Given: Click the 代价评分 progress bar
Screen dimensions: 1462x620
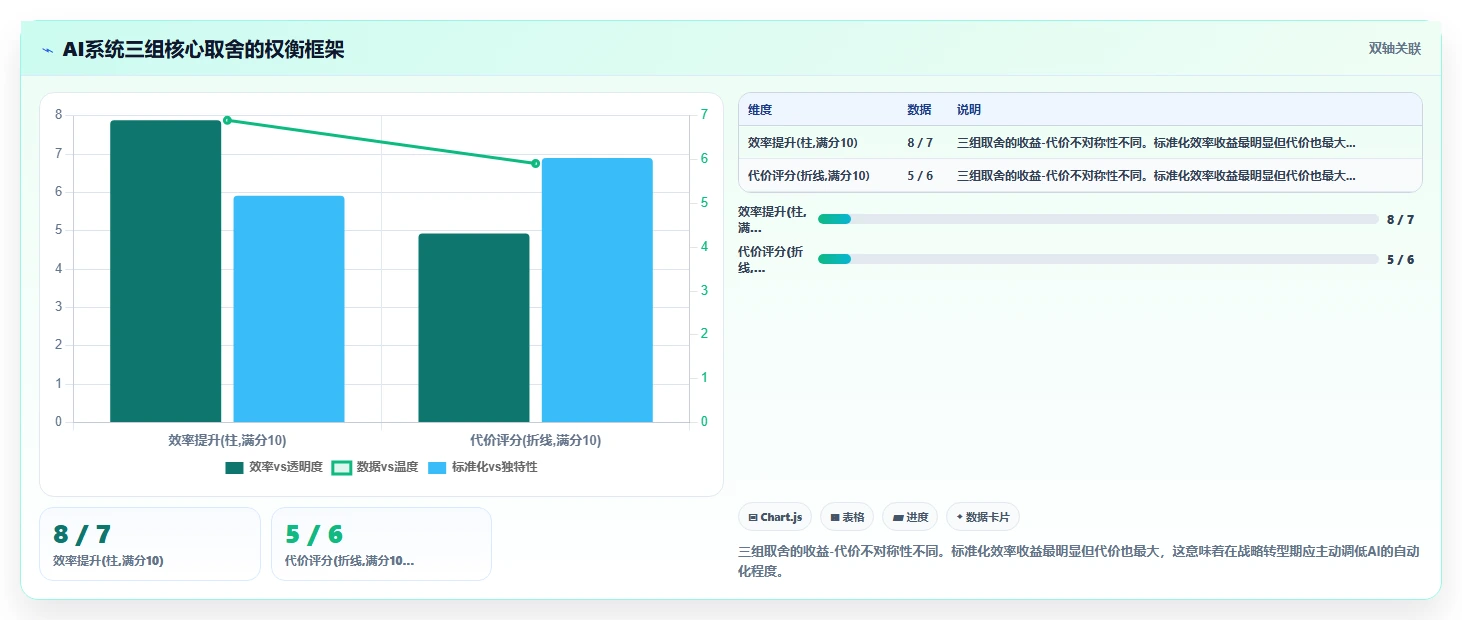Looking at the screenshot, I should tap(1098, 259).
